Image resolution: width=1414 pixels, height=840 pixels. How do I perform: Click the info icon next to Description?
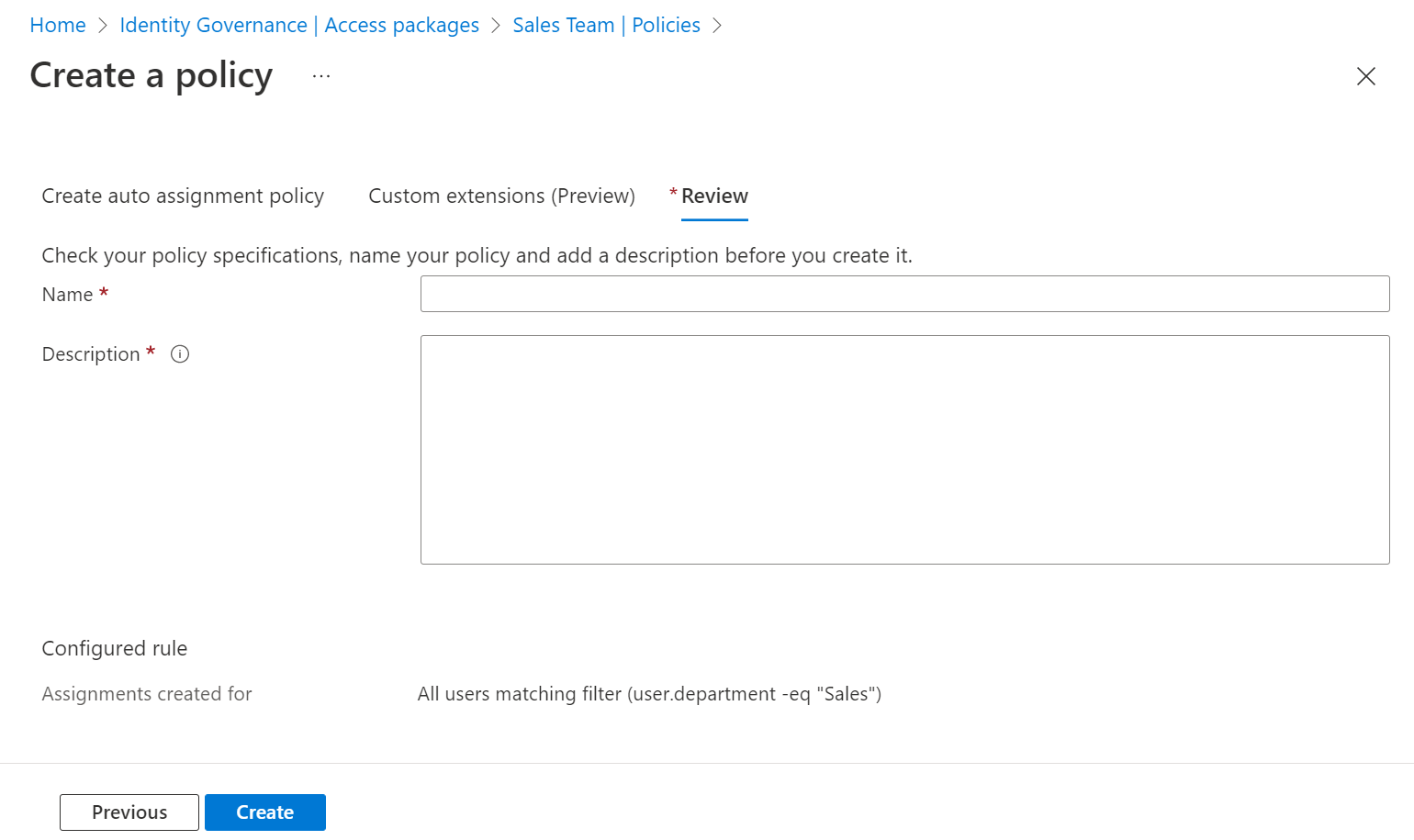click(180, 353)
